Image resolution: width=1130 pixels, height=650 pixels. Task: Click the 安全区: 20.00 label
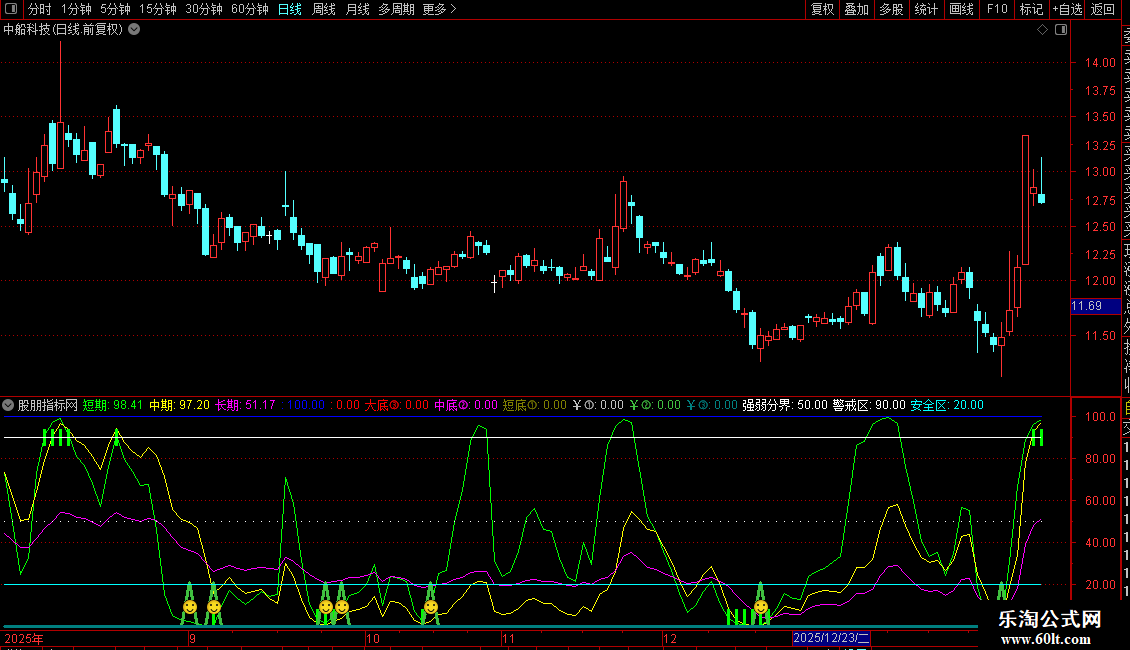click(x=947, y=405)
